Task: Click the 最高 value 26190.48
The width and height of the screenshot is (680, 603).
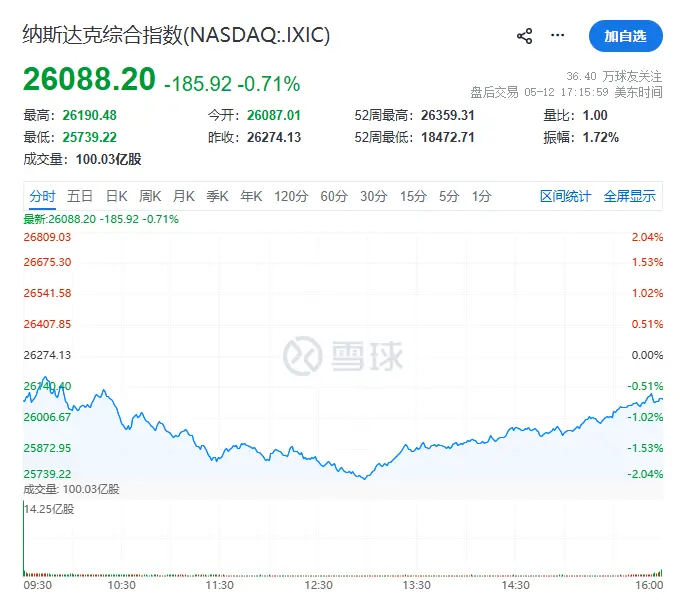Action: [x=89, y=115]
